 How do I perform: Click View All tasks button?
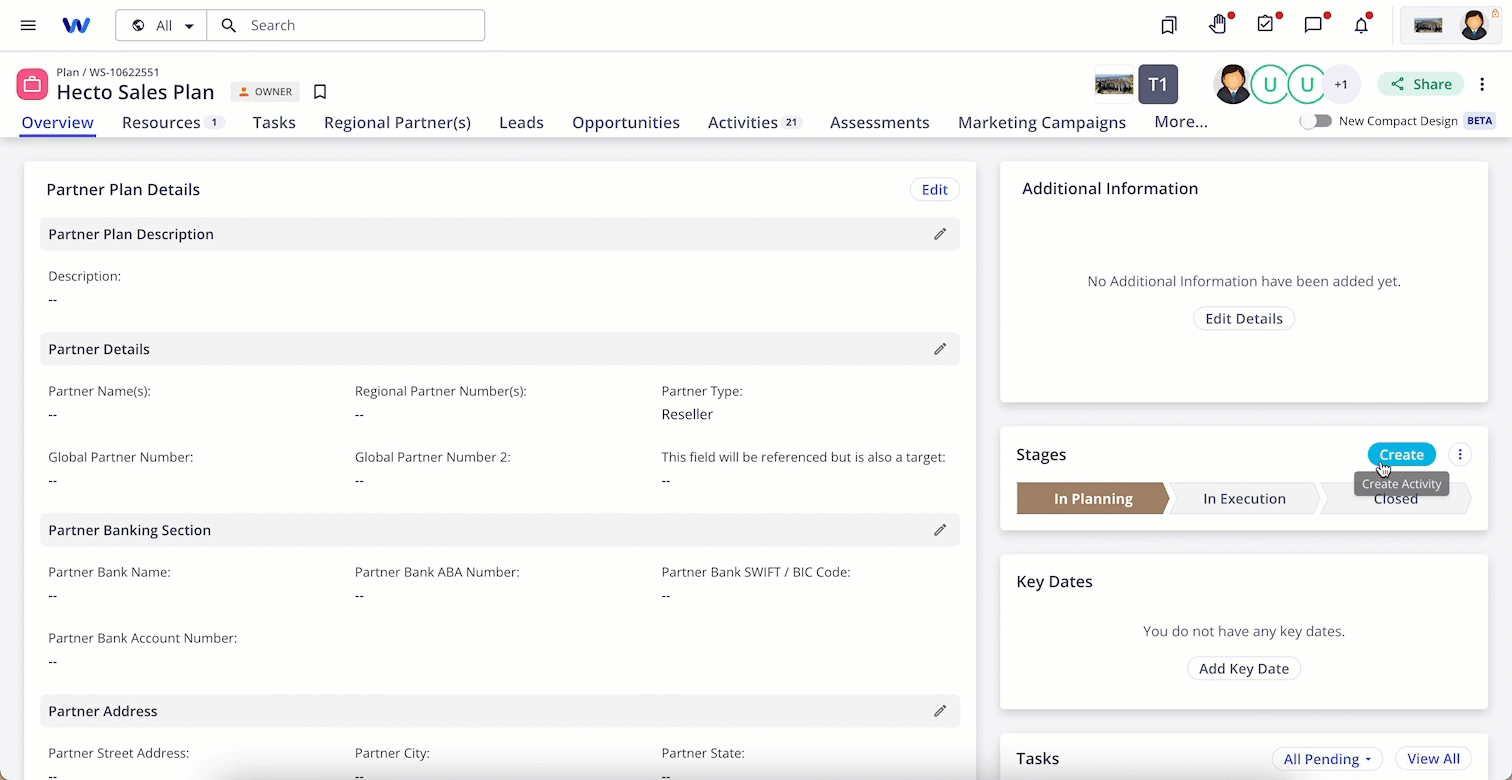(x=1433, y=759)
